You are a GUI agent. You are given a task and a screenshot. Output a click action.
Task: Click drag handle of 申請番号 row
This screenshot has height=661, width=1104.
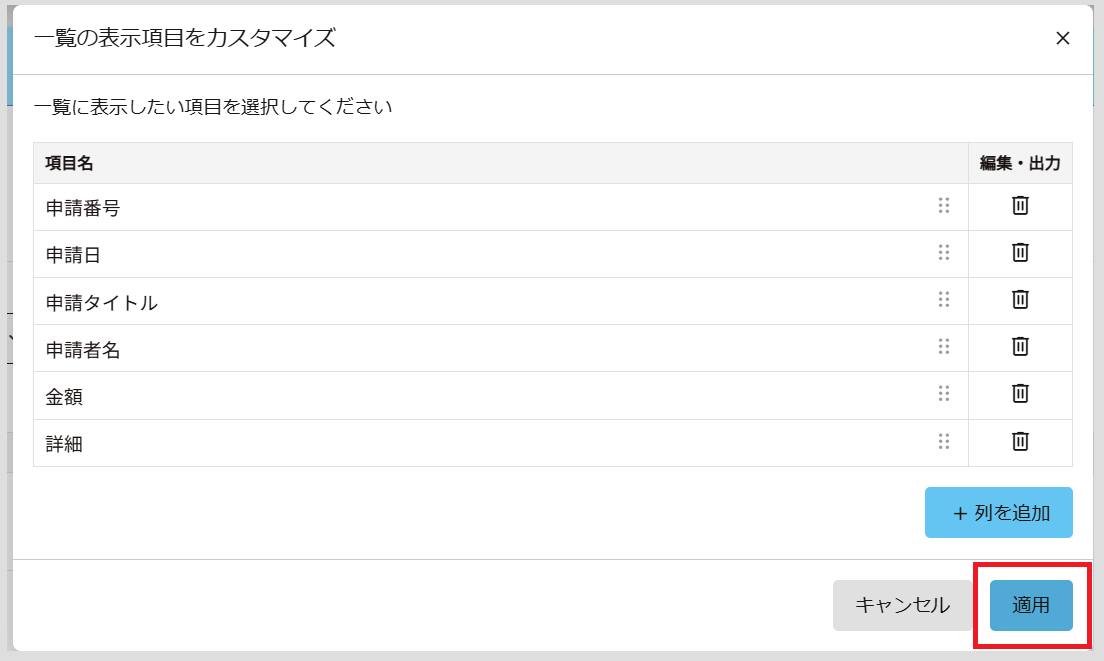click(943, 206)
